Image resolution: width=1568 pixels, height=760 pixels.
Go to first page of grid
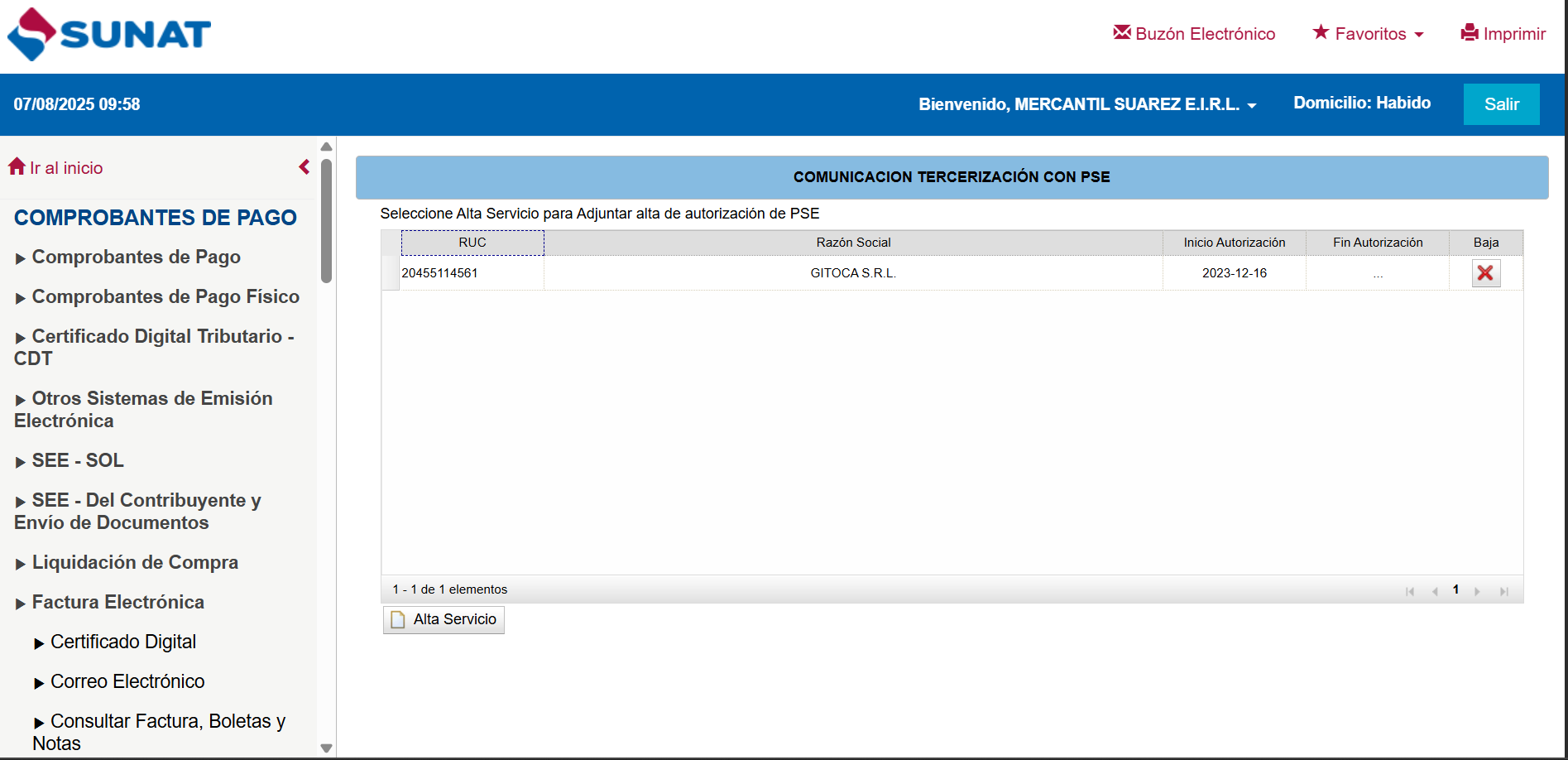[x=1410, y=591]
